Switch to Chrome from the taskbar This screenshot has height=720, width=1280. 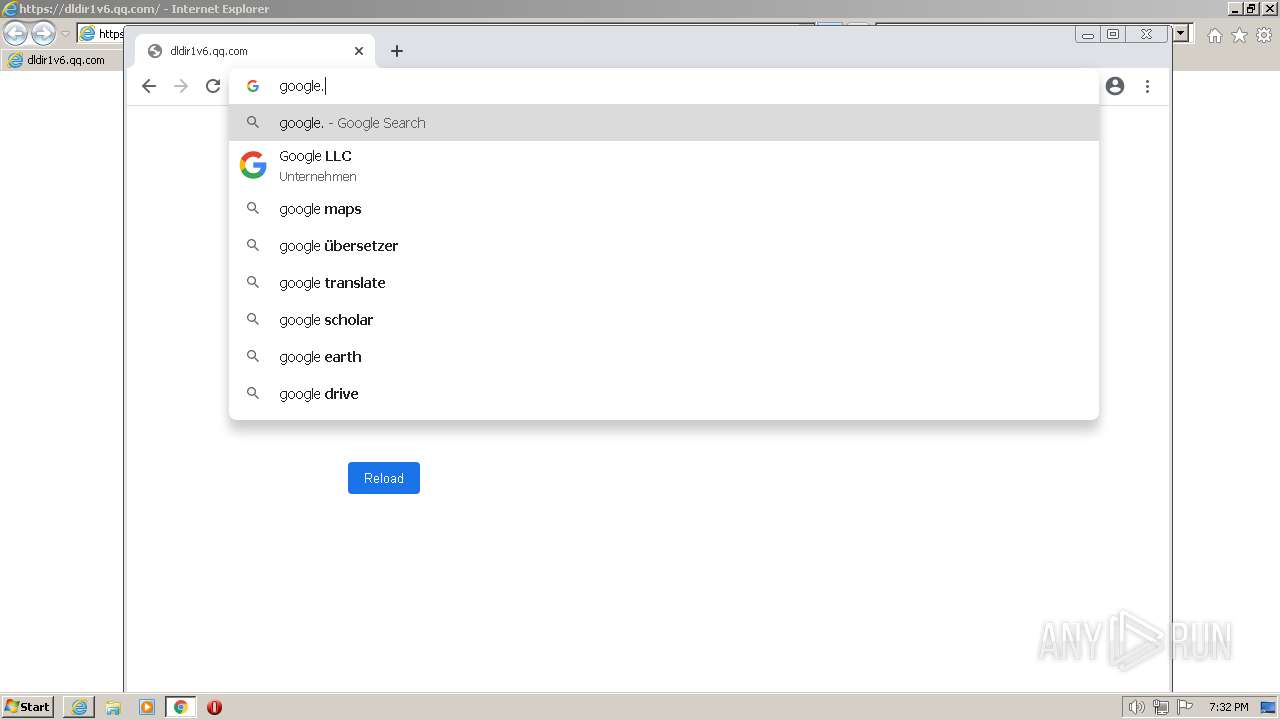[180, 707]
